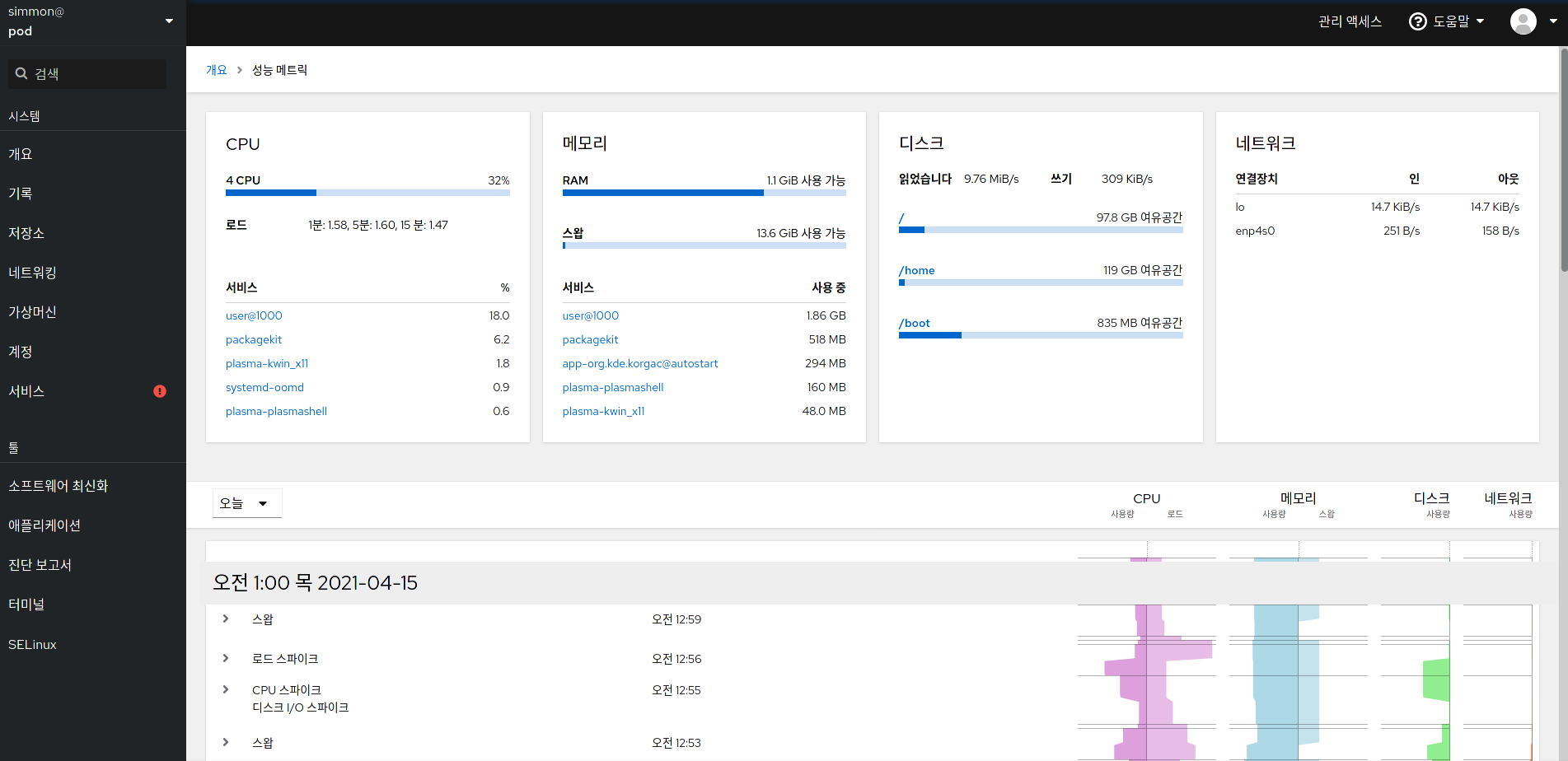Image resolution: width=1568 pixels, height=761 pixels.
Task: Click the search magnifier icon in sidebar
Action: pyautogui.click(x=21, y=73)
